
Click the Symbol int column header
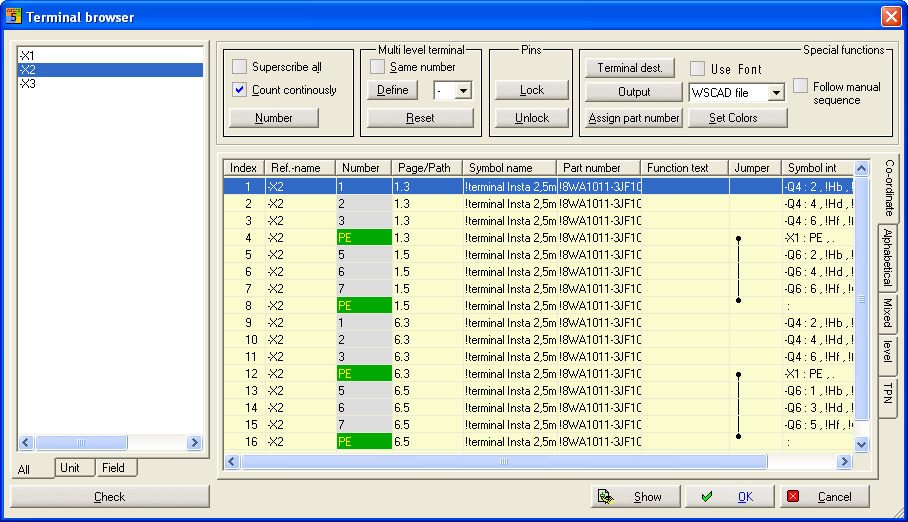817,167
